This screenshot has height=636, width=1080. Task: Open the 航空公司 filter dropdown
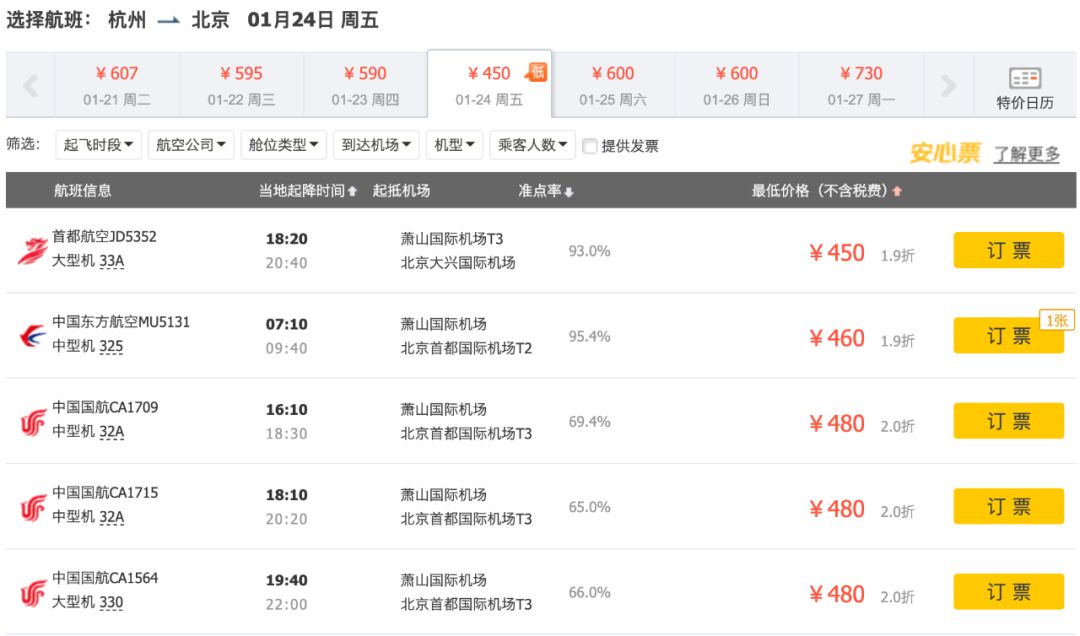click(x=192, y=145)
